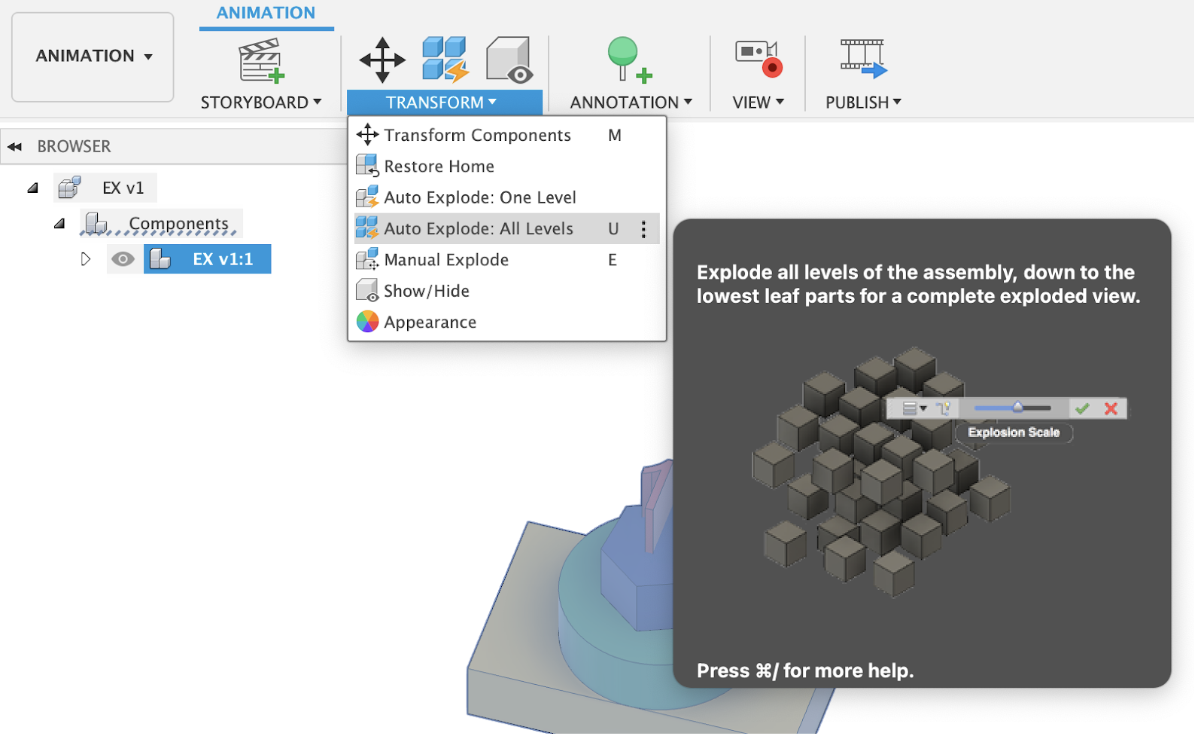Open the ANIMATION workspace switcher dropdown
This screenshot has width=1194, height=734.
tap(92, 56)
